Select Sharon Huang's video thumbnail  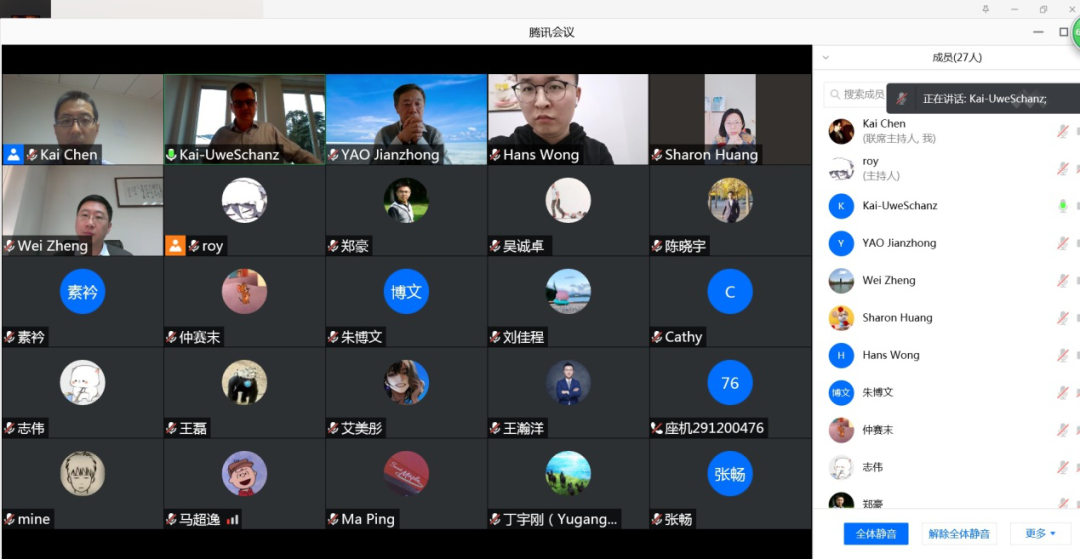[730, 118]
